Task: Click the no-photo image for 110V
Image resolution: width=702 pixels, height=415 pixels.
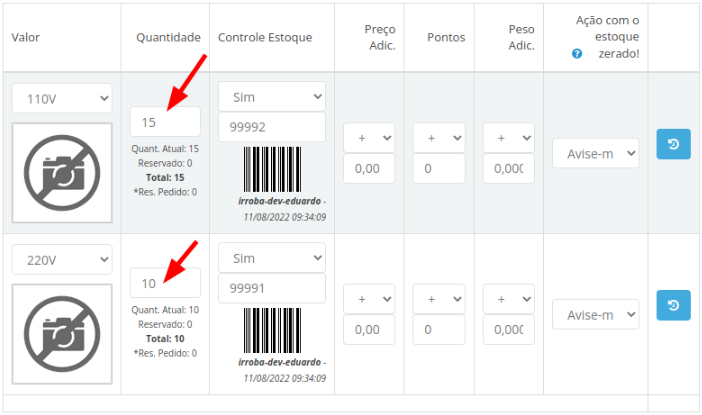Action: tap(62, 173)
